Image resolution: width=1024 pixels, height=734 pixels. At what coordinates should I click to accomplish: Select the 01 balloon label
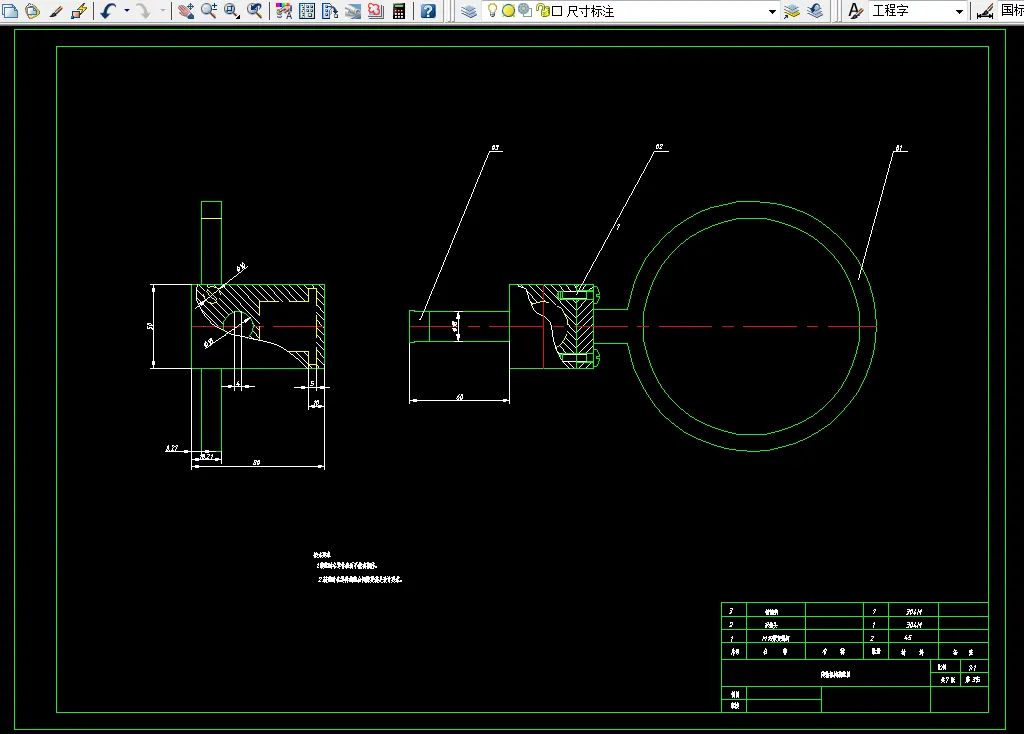point(899,148)
